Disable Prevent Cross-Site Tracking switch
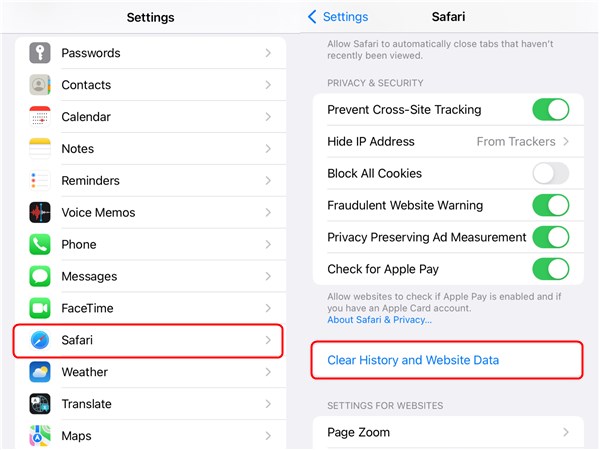This screenshot has height=450, width=600. tap(550, 109)
